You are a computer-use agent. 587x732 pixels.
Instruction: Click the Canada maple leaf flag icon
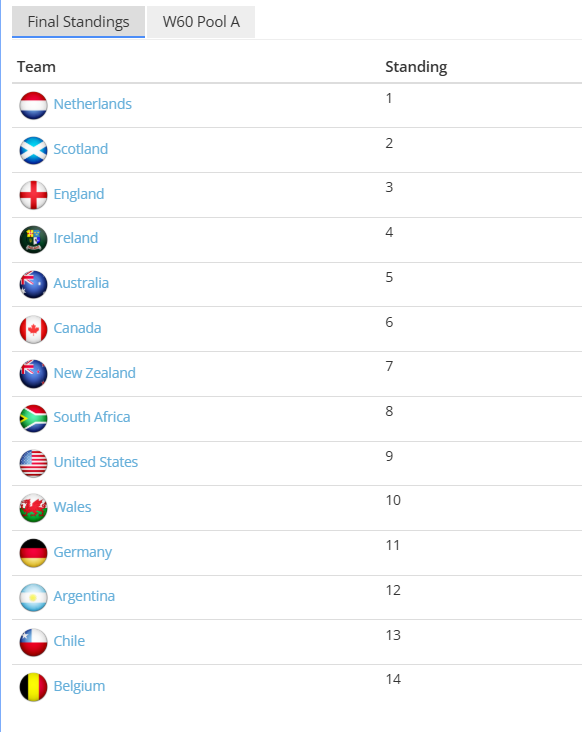pos(33,330)
